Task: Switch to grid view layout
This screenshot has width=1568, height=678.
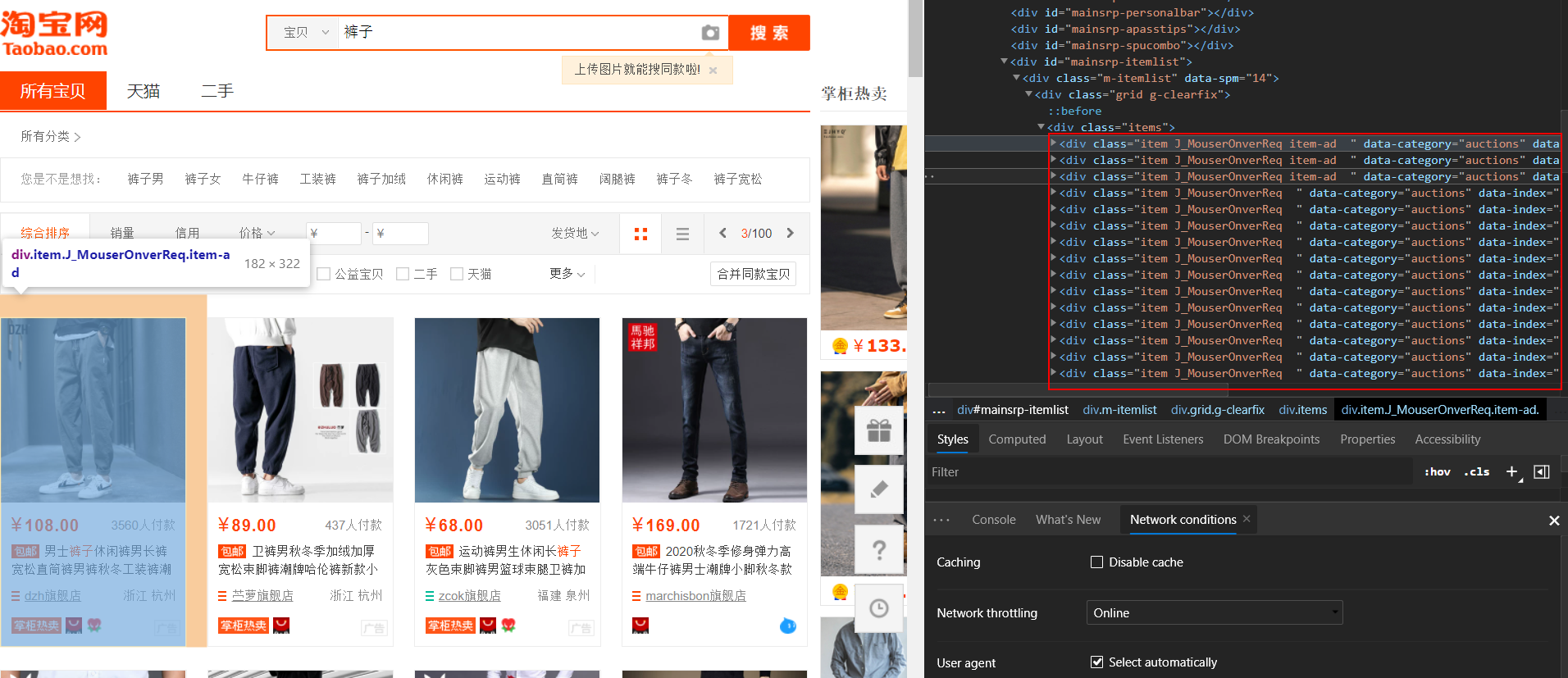Action: point(641,234)
